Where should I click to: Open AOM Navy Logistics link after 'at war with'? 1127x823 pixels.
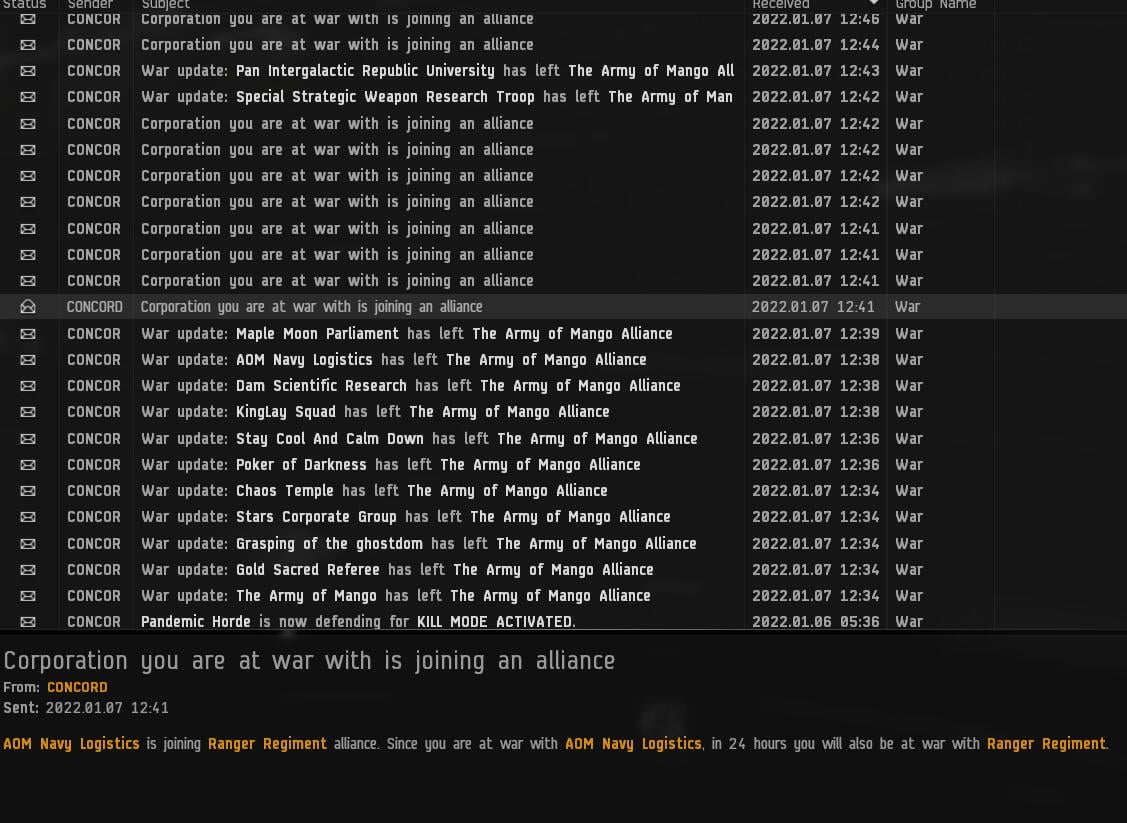[632, 744]
